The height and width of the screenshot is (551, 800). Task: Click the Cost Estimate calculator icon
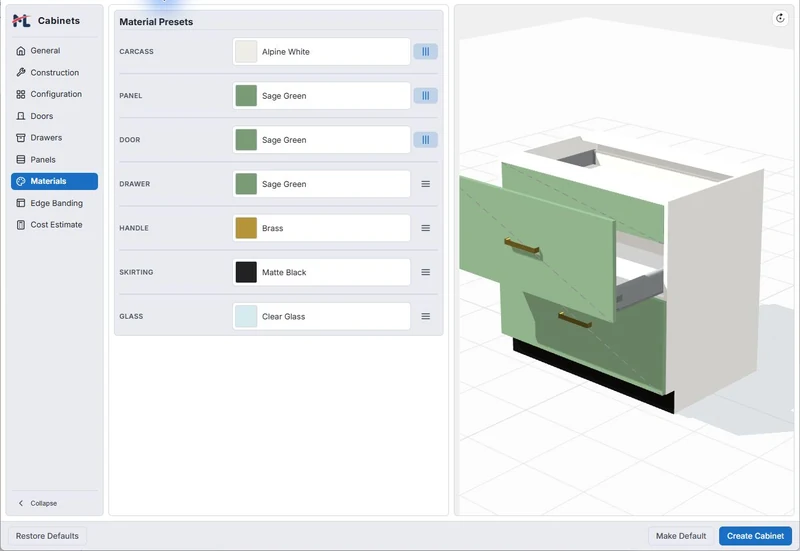[x=21, y=225]
